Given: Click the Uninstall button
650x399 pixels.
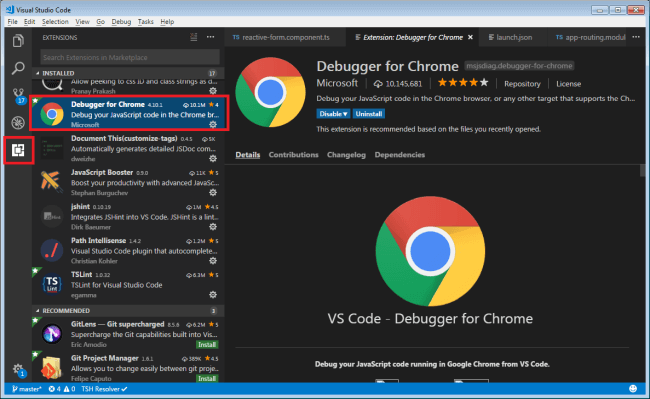Looking at the screenshot, I should 369,114.
